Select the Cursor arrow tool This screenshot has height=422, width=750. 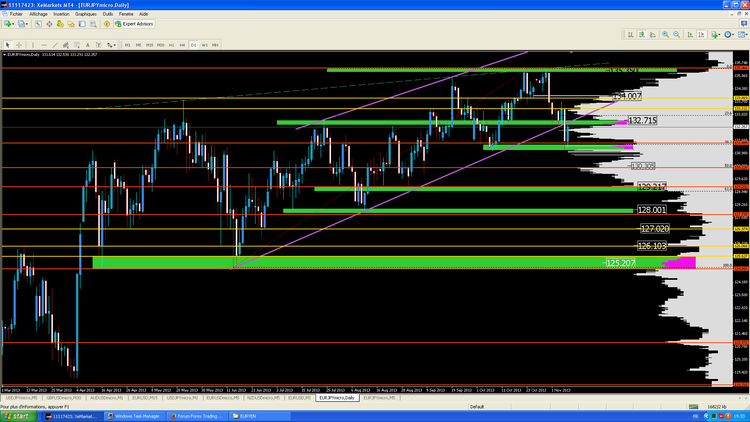click(7, 45)
